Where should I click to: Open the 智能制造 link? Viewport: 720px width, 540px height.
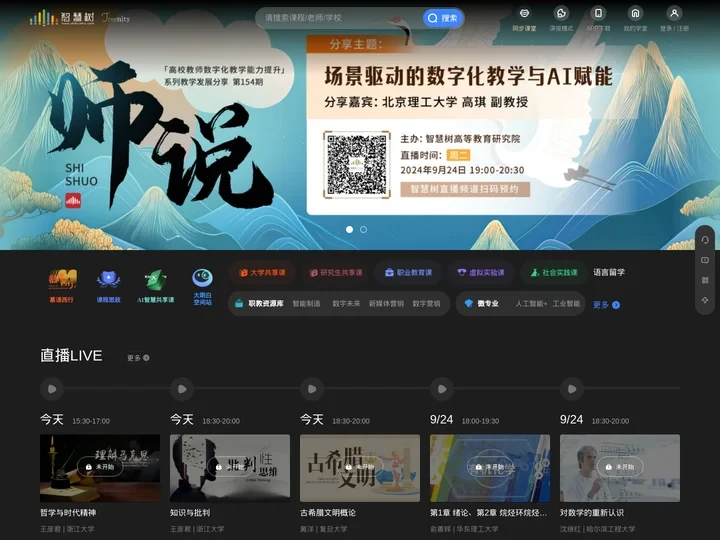(x=306, y=304)
